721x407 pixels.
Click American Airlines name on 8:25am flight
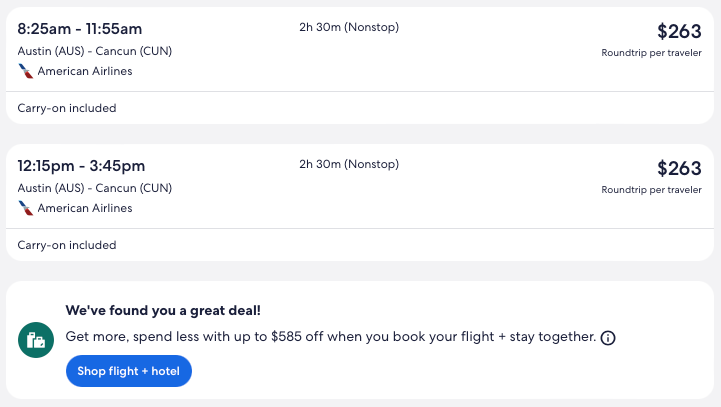[85, 71]
